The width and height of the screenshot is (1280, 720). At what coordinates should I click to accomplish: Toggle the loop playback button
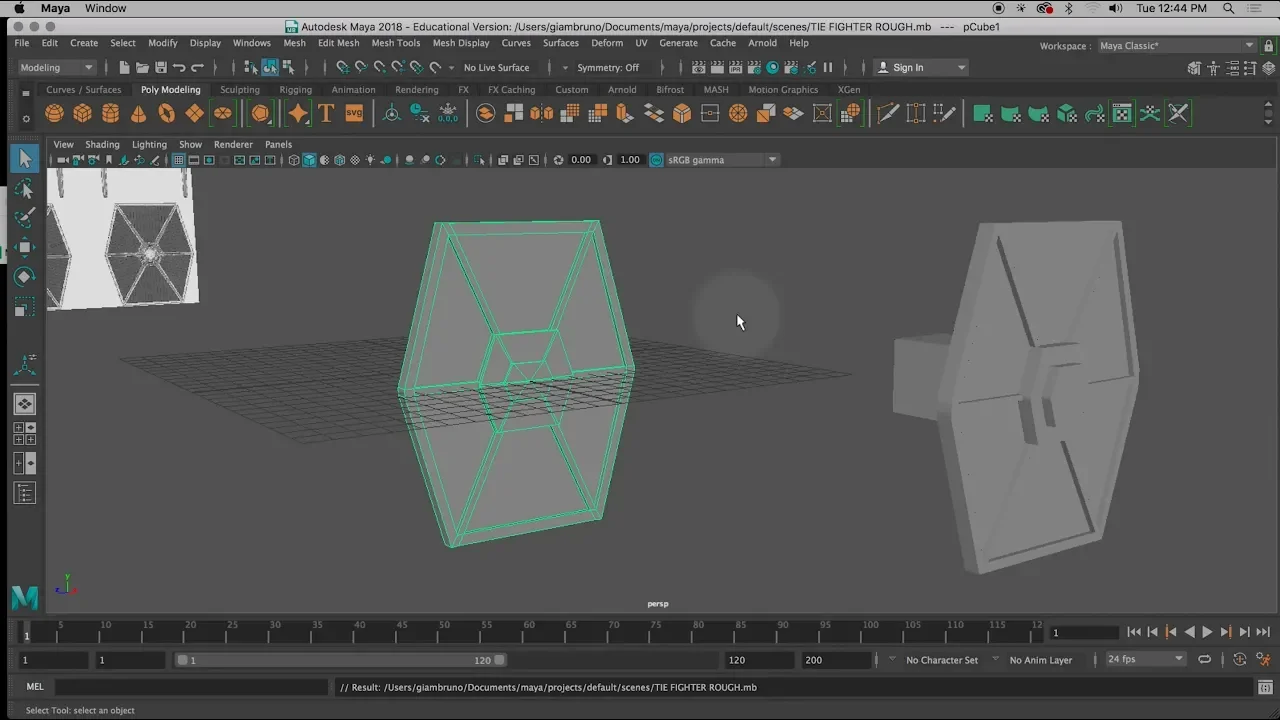(1205, 659)
